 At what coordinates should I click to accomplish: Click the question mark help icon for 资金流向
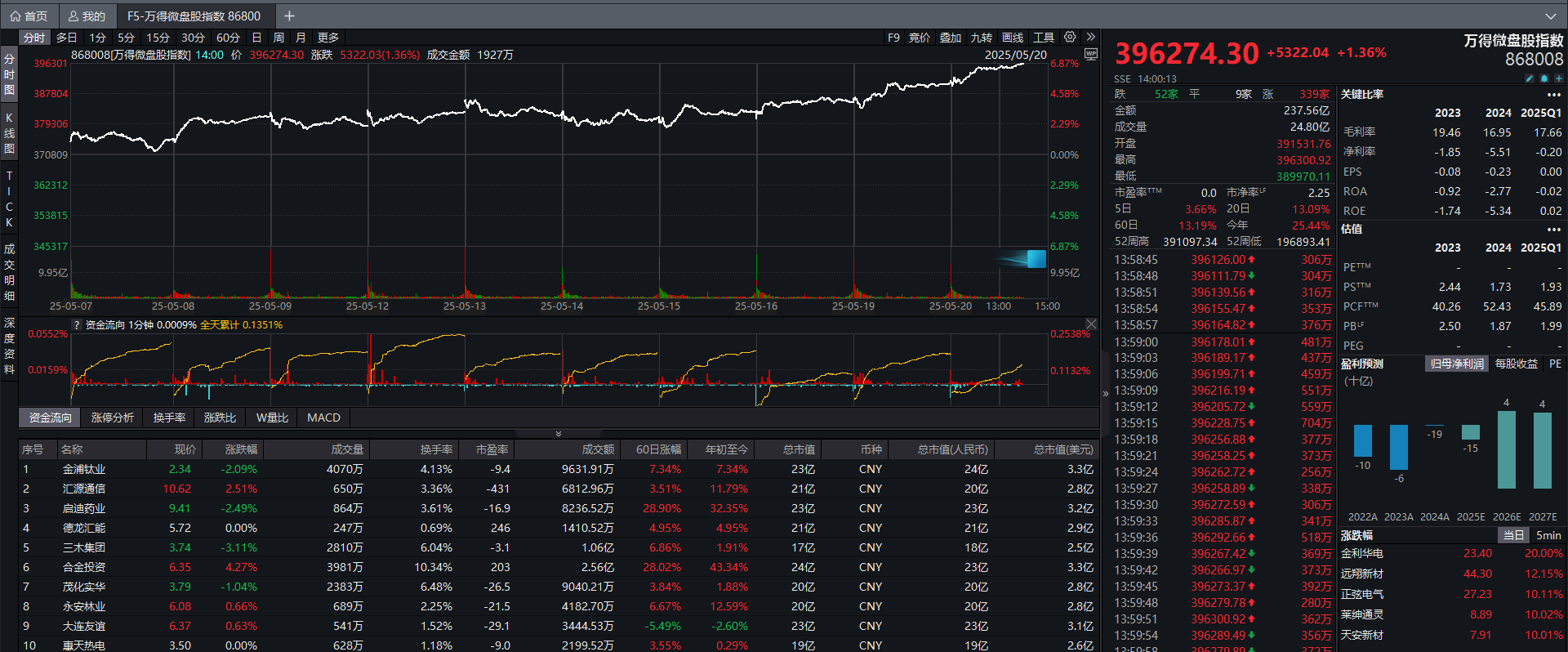[77, 325]
